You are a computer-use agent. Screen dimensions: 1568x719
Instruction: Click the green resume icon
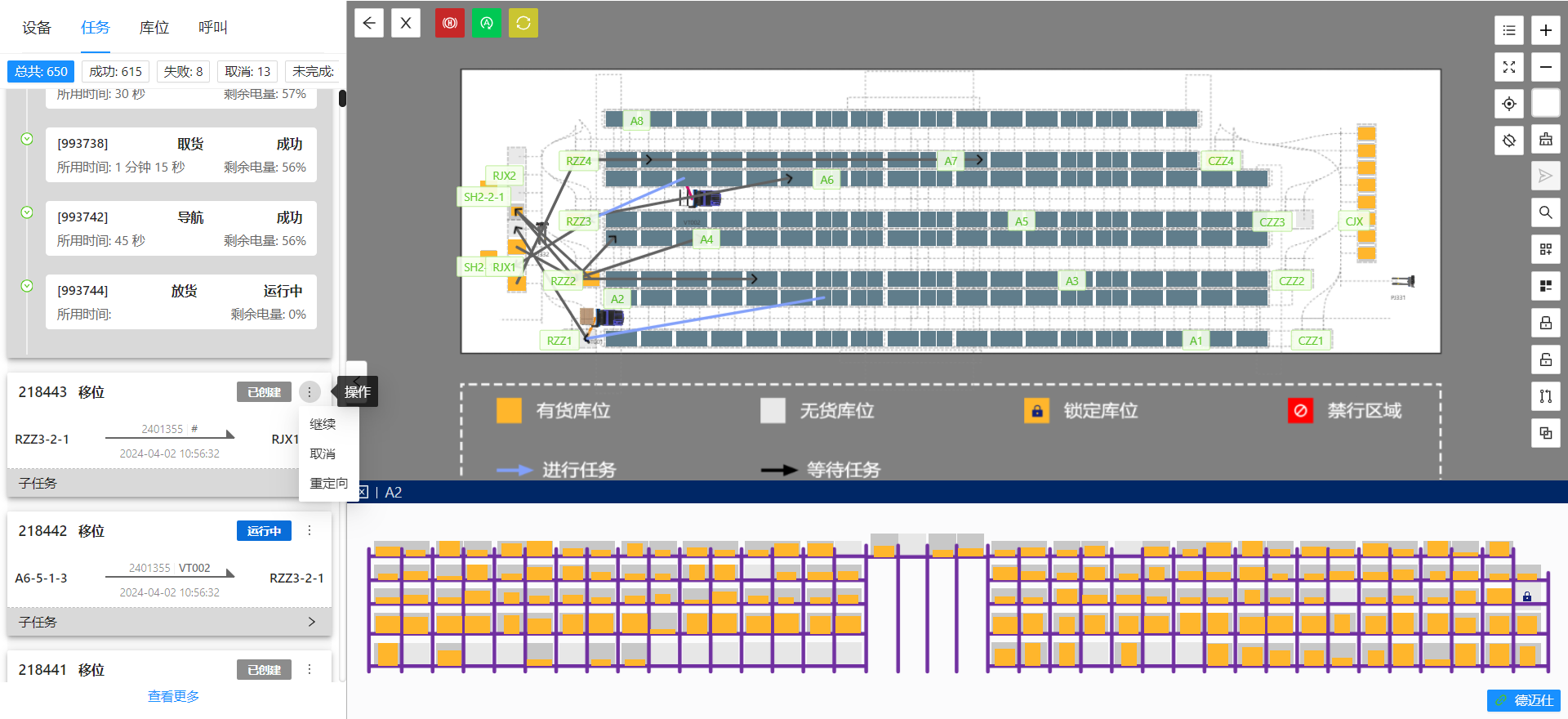487,23
